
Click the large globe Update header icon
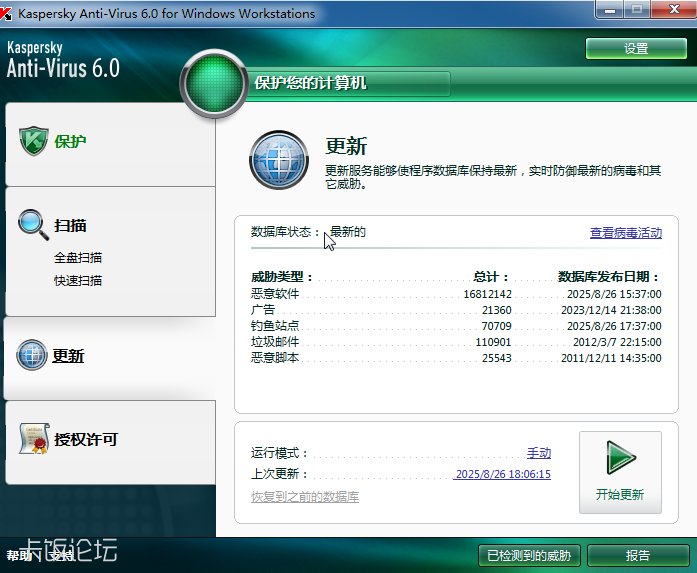click(x=279, y=160)
